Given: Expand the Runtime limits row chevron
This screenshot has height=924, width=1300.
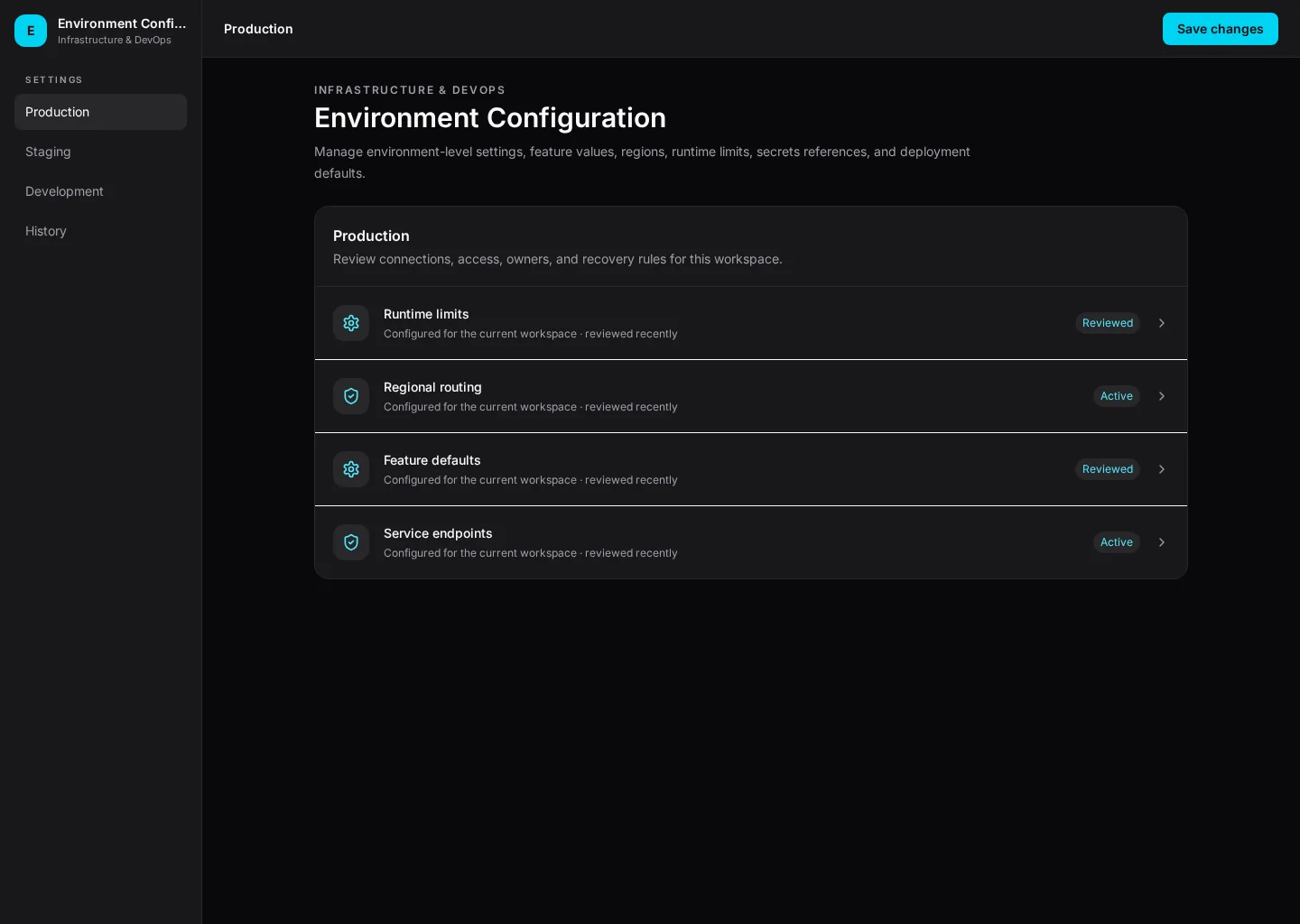Looking at the screenshot, I should click(1162, 323).
